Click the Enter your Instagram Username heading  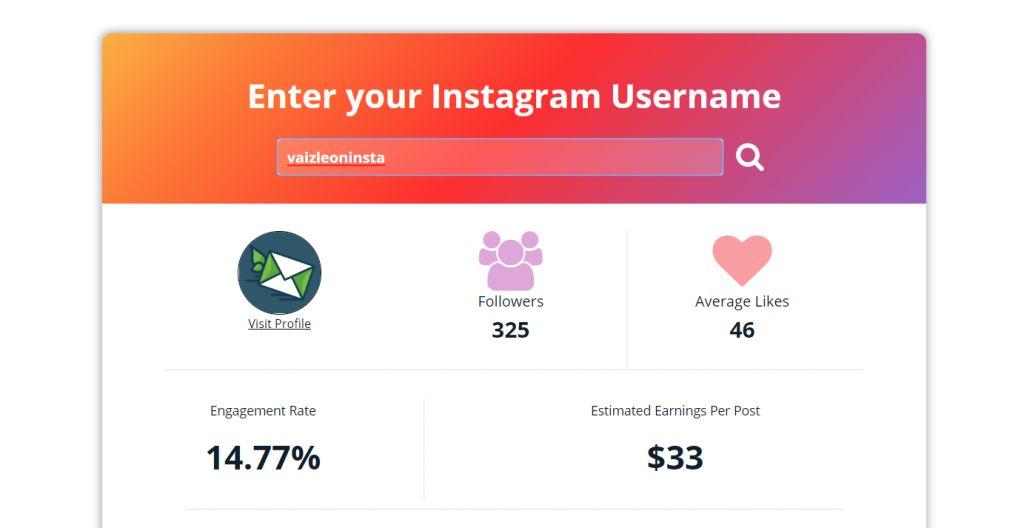[515, 97]
